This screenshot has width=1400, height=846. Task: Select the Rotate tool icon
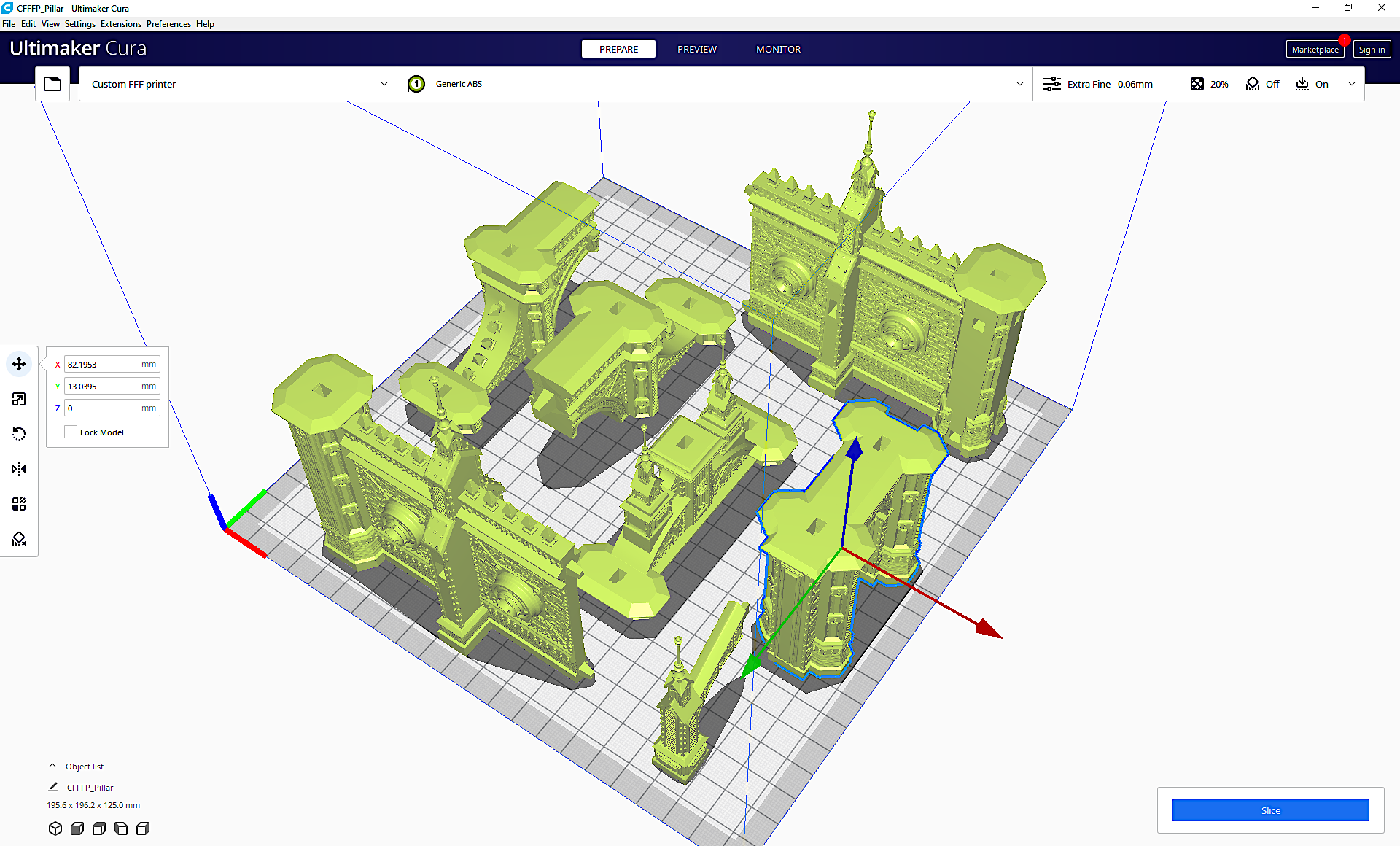[x=19, y=434]
